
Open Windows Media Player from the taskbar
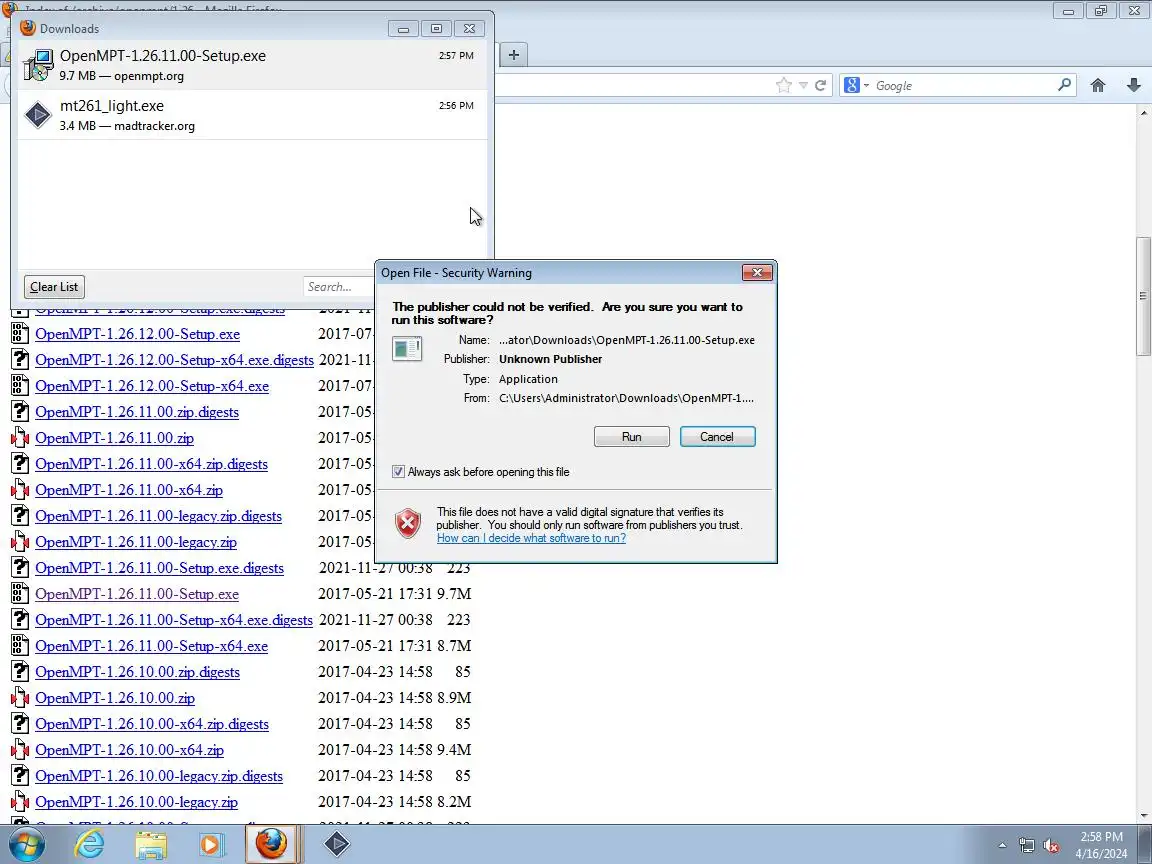click(211, 844)
